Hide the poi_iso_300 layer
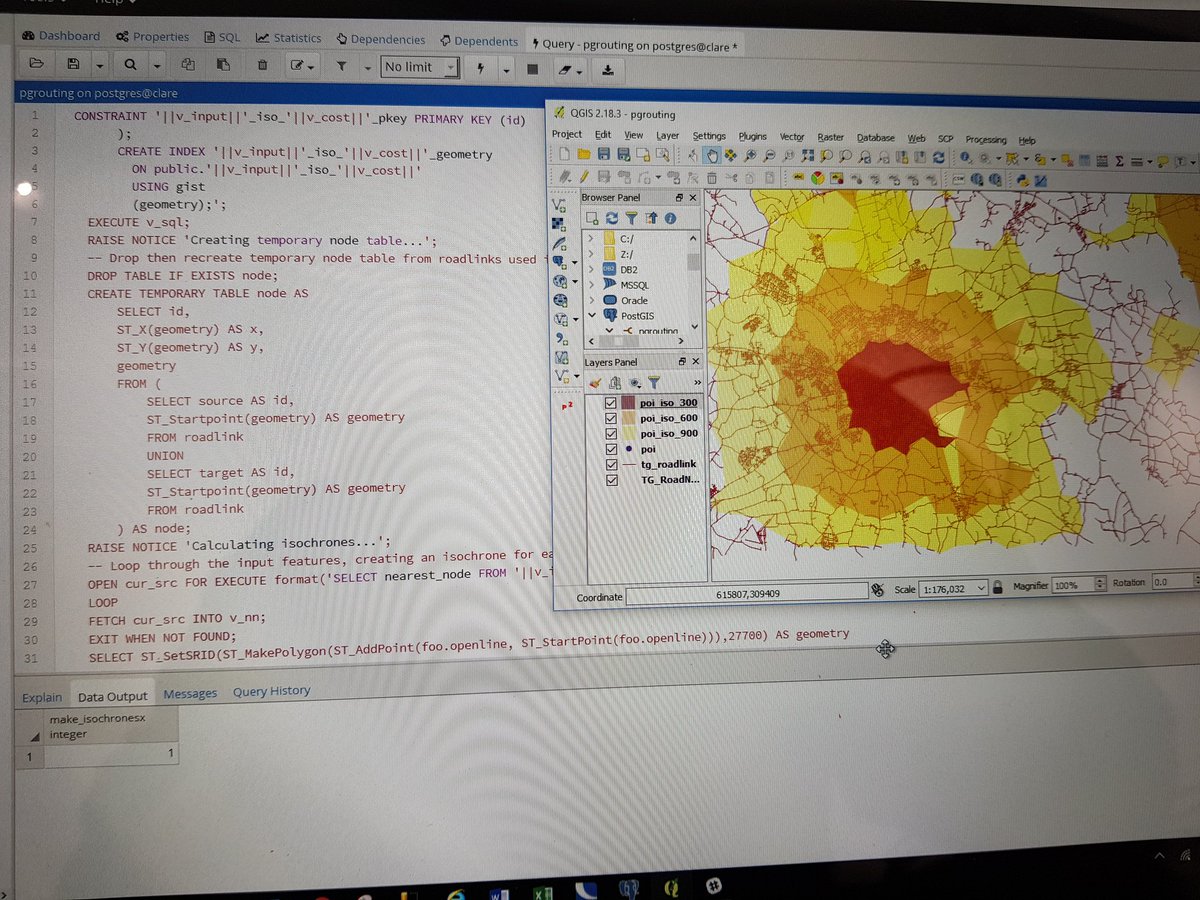Screen dimensions: 1200x900 click(611, 402)
